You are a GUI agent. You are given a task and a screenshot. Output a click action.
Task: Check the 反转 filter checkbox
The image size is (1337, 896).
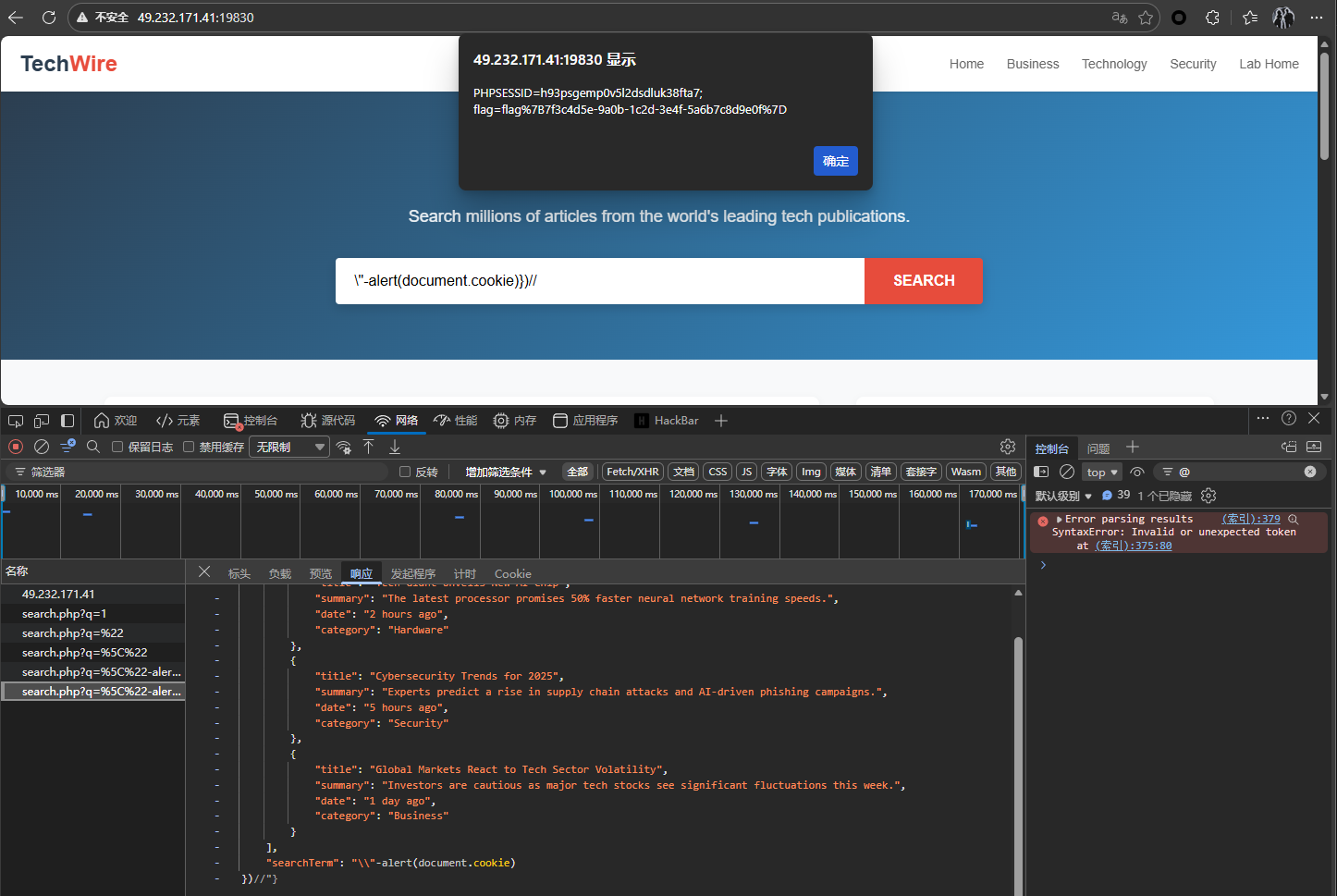point(405,472)
